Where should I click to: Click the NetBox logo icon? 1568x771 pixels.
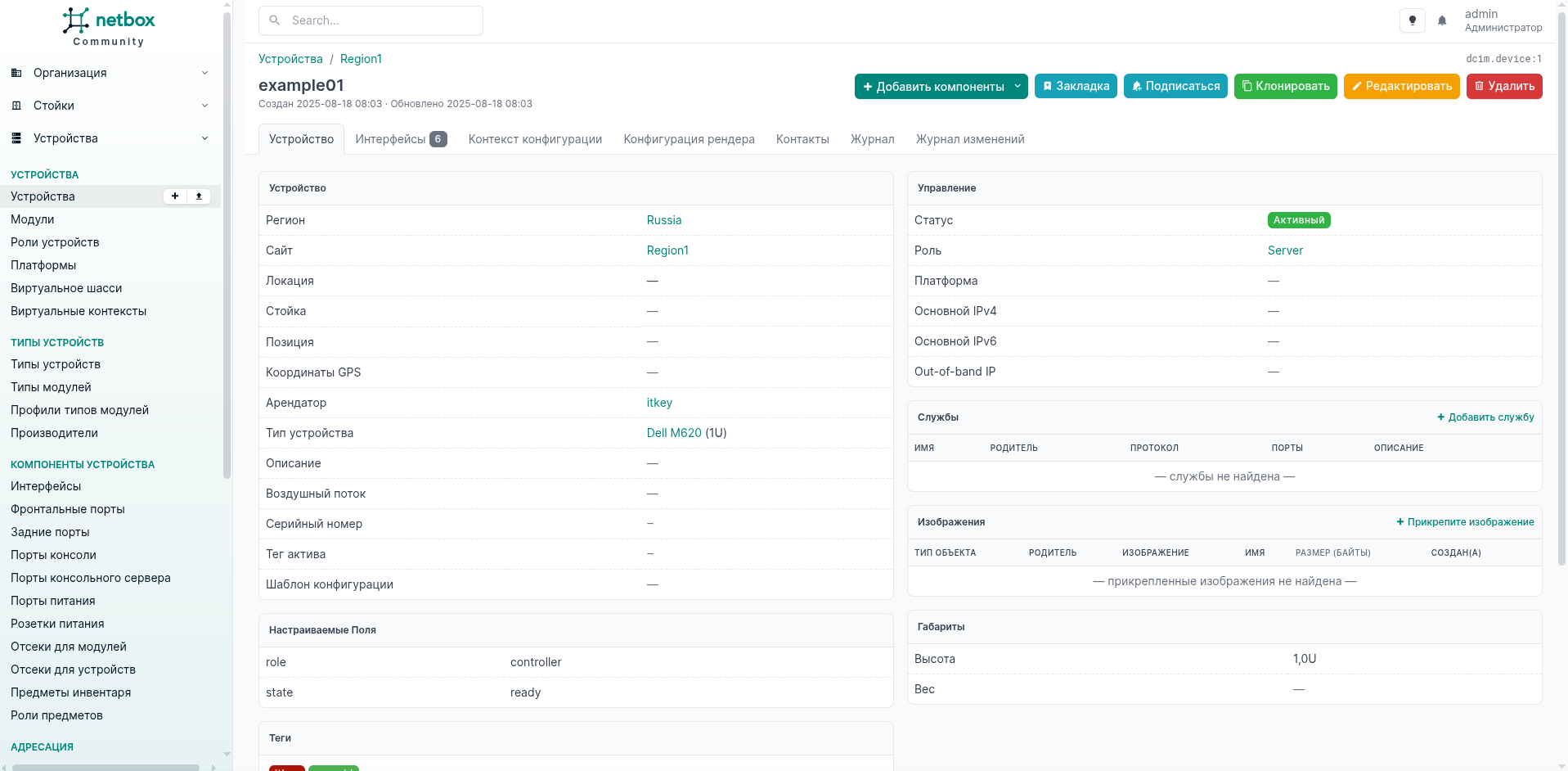point(76,20)
